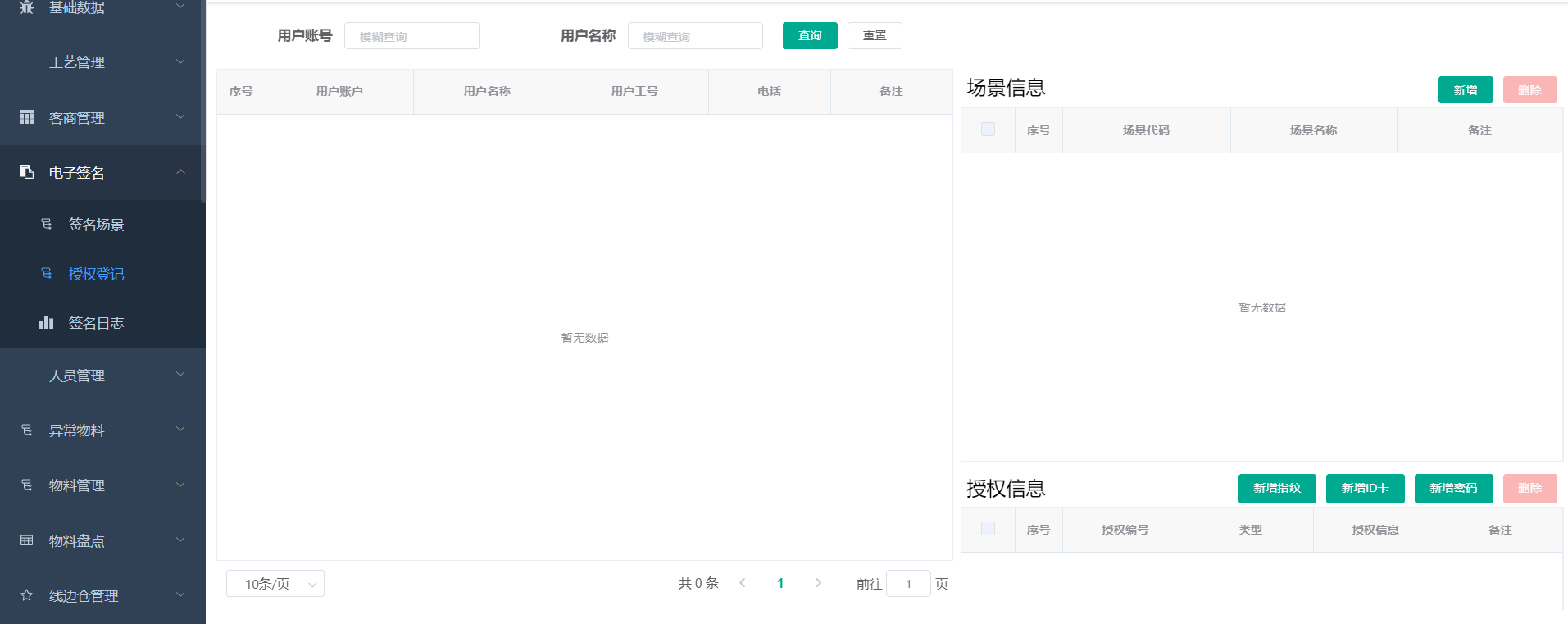Click 删除 button in 授权信息
Screen dimensions: 1568x624
1529,488
